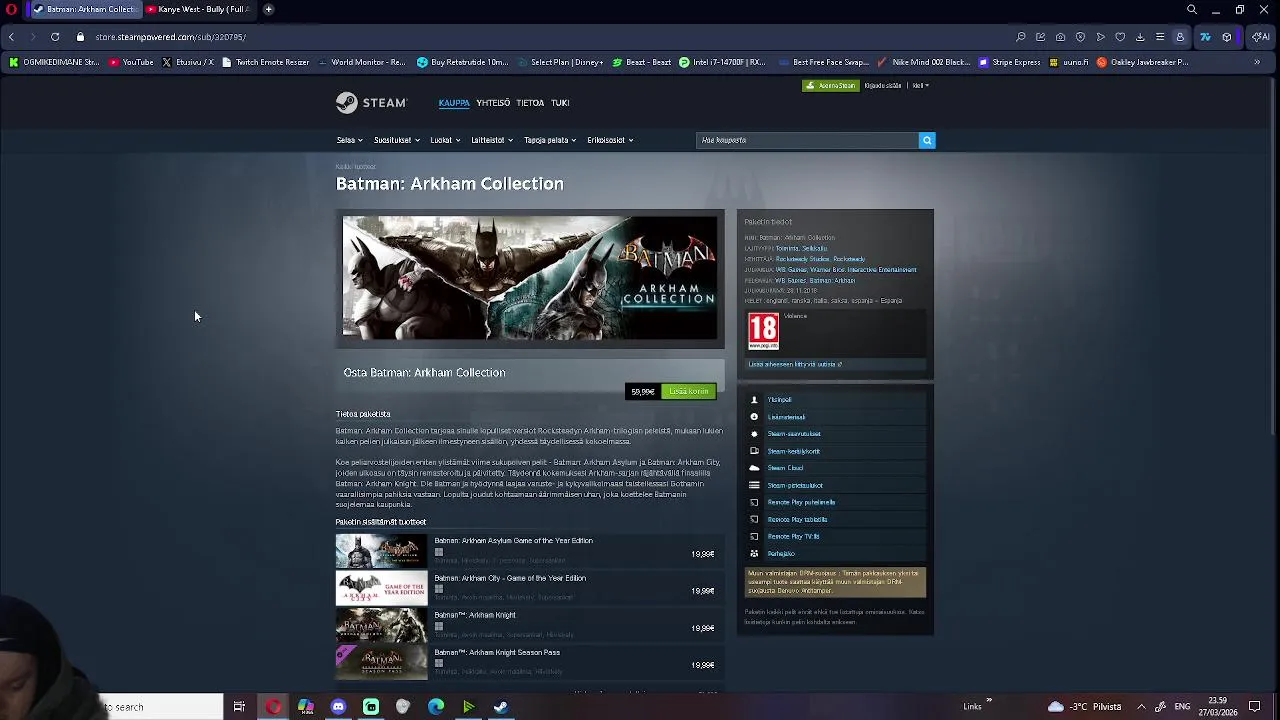Open the language selector dropdown

[920, 86]
